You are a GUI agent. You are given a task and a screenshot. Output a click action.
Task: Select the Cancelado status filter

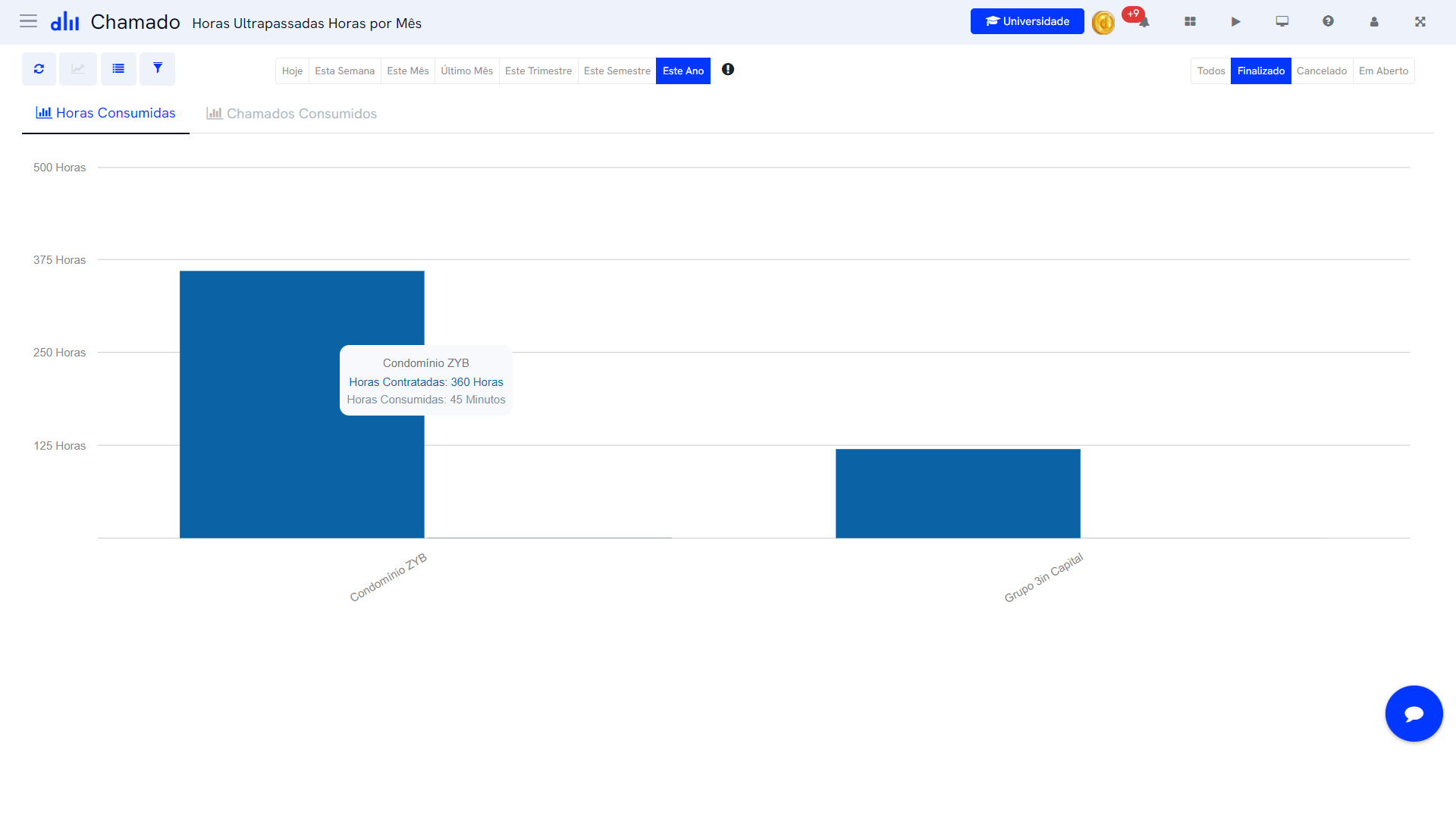pos(1322,71)
